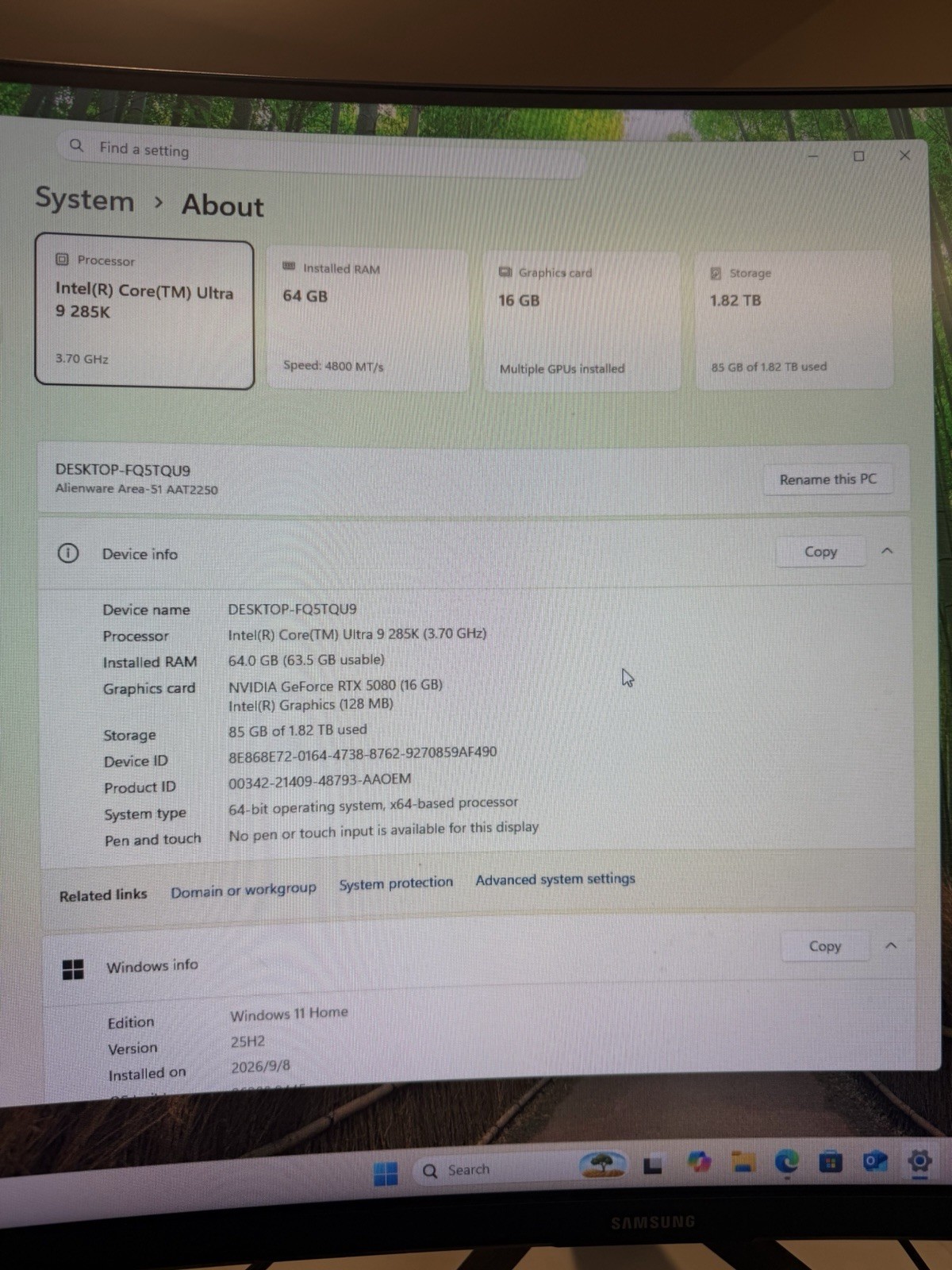
Task: Minimize the Settings window
Action: 812,156
